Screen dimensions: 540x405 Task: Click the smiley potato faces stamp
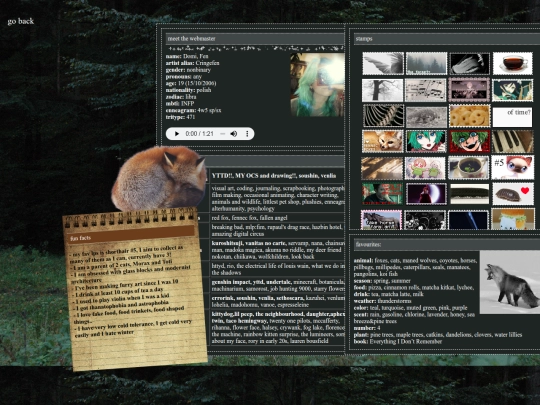469,116
